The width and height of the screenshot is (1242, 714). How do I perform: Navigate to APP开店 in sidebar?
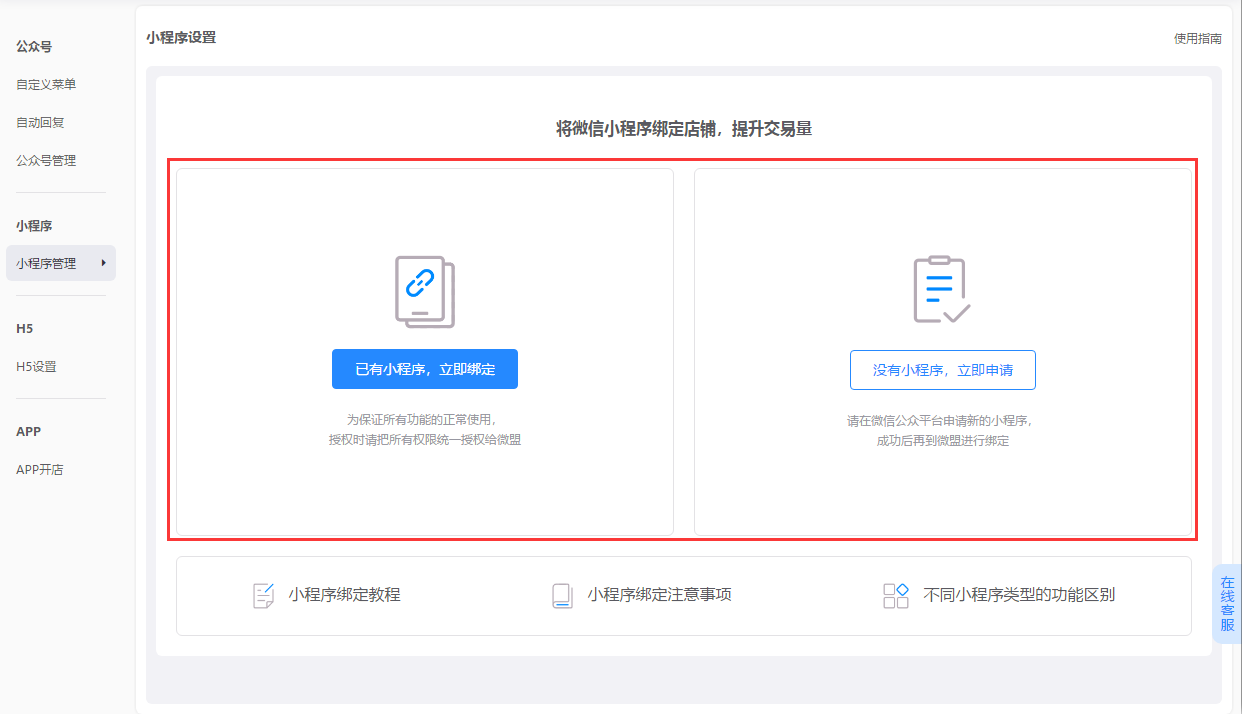point(40,470)
